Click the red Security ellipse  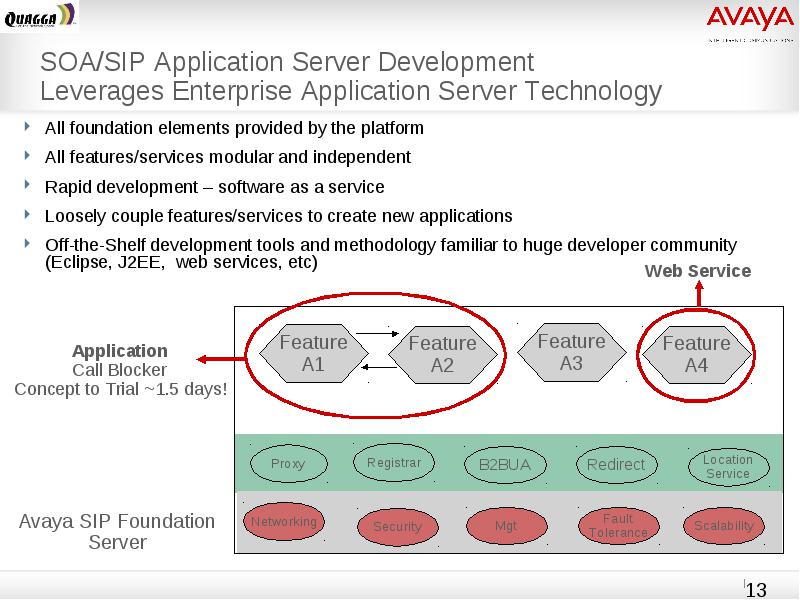pyautogui.click(x=397, y=527)
